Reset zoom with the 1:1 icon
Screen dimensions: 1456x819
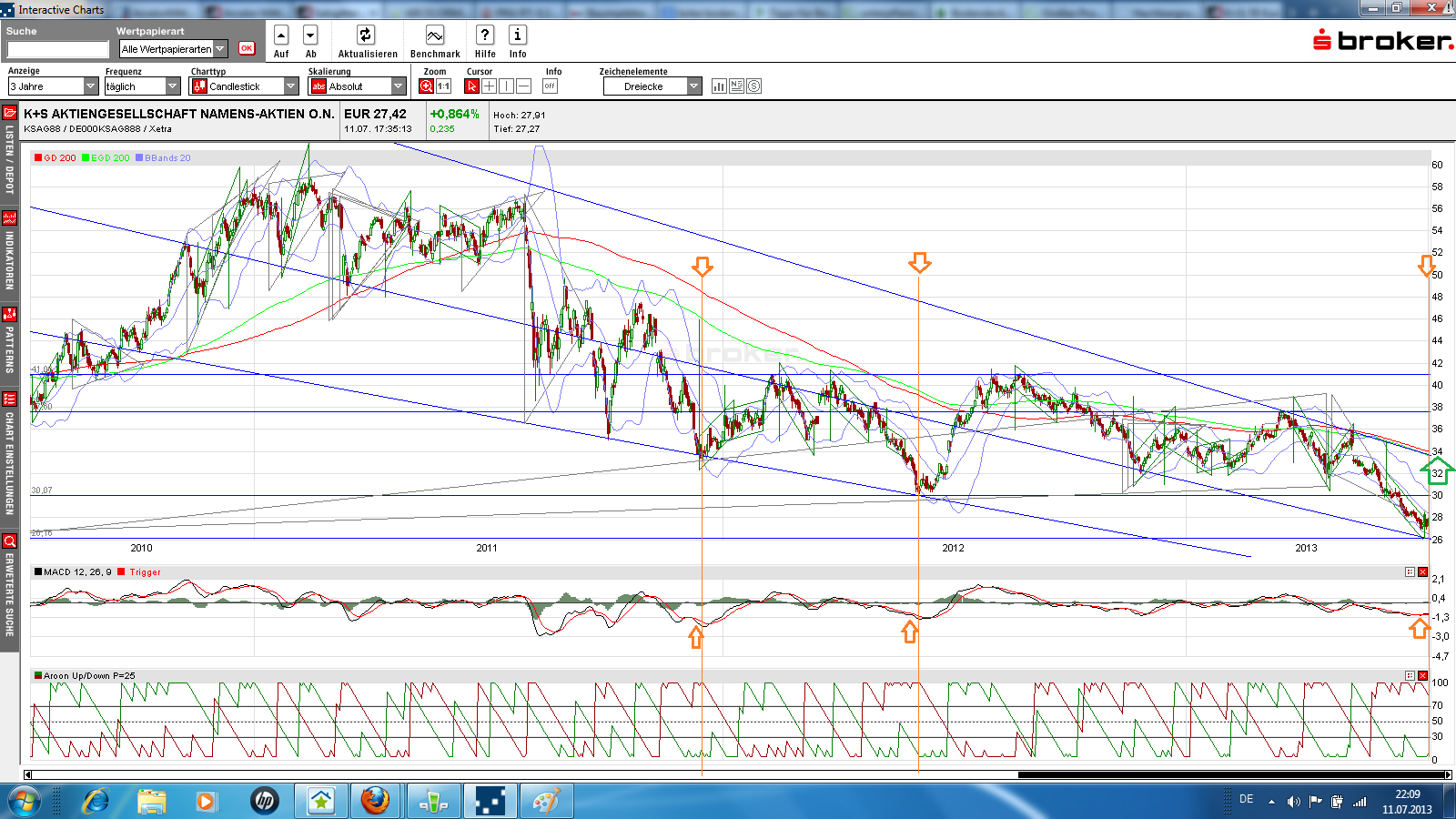click(444, 86)
